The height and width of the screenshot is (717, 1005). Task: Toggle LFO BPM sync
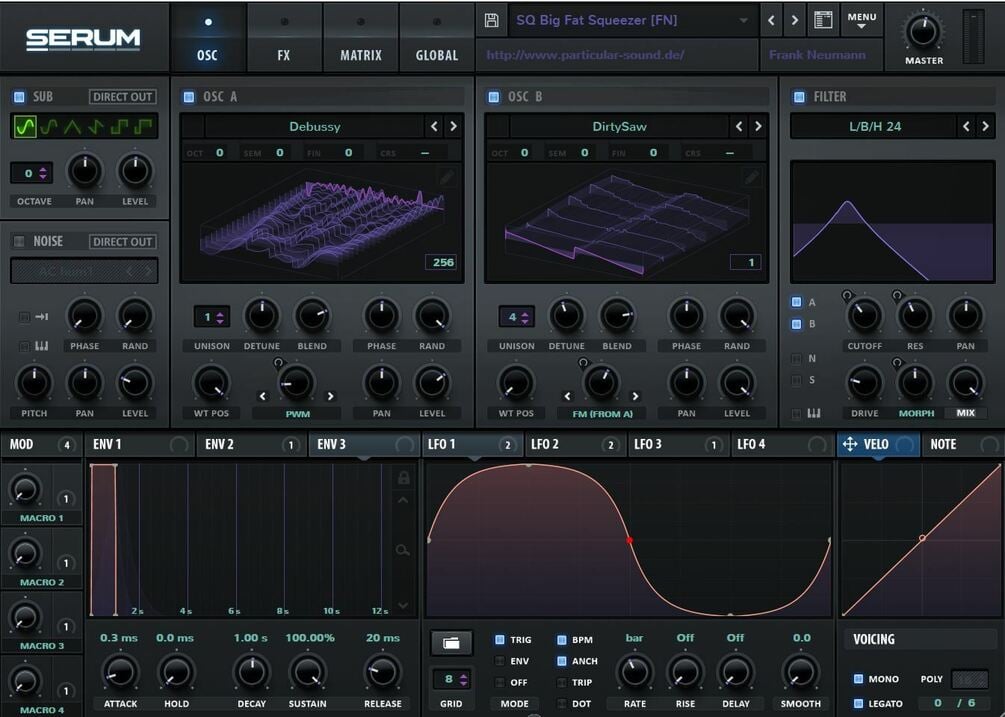pos(561,639)
